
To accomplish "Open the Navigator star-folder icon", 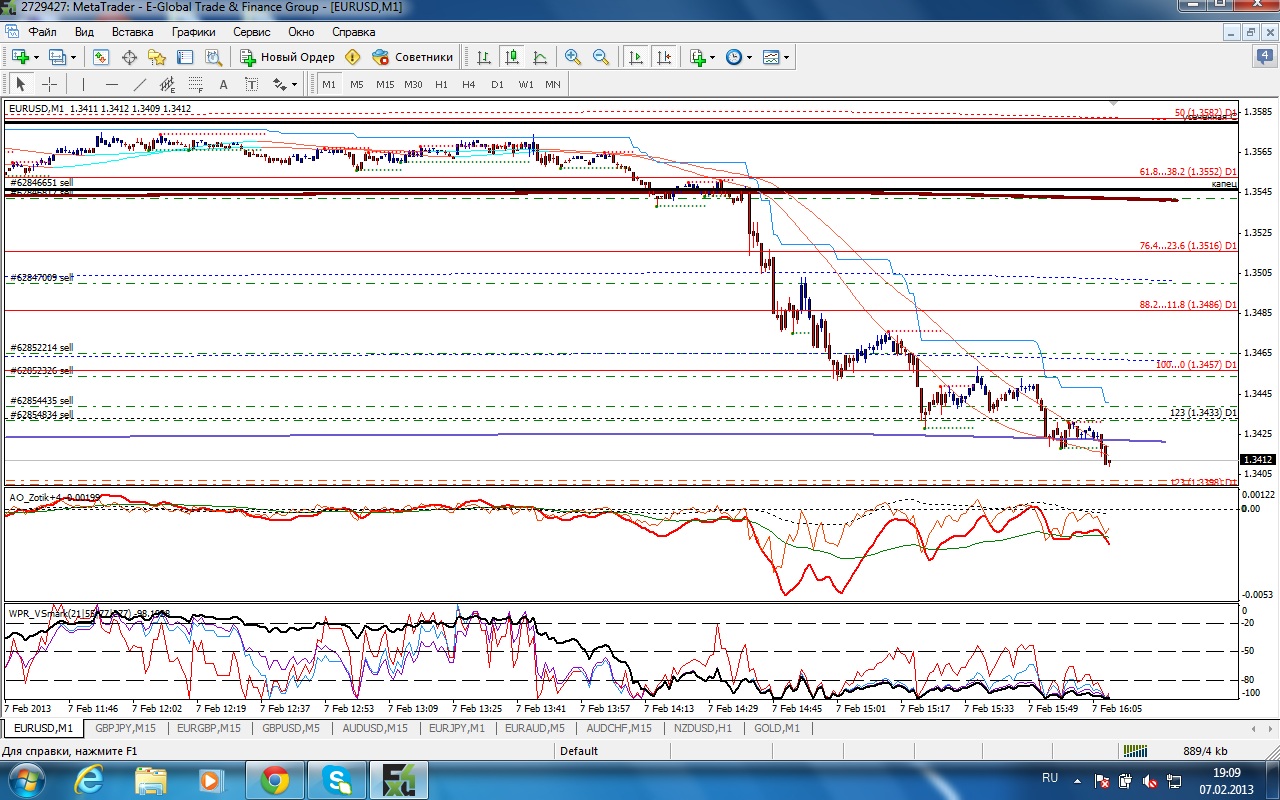I will (x=157, y=57).
